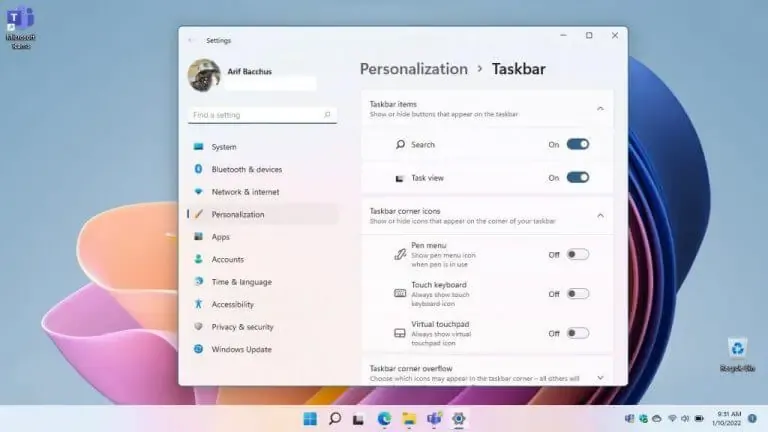Click the battery tray icon
Viewport: 768px width, 432px height.
click(699, 419)
